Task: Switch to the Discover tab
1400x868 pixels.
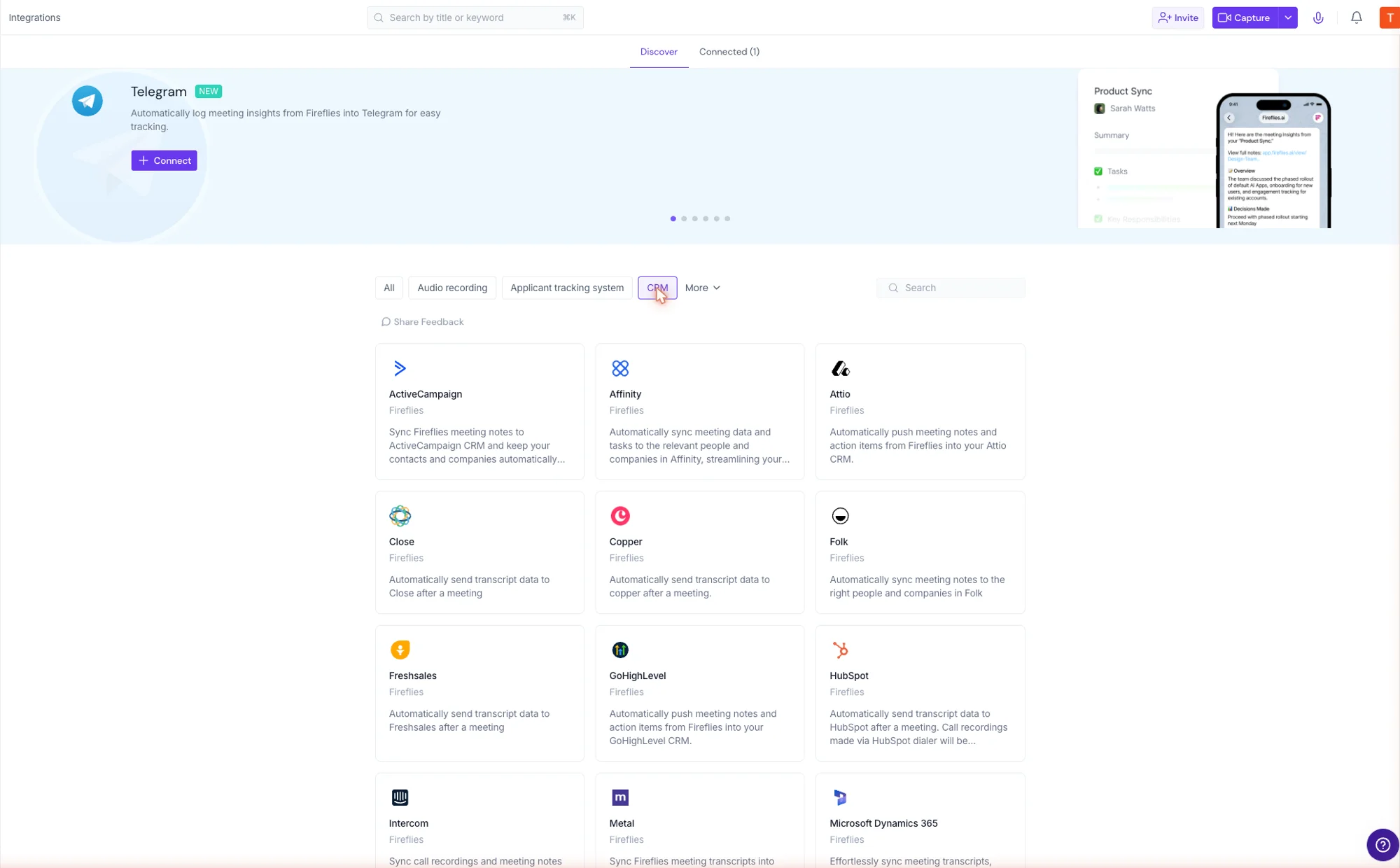Action: 659,52
